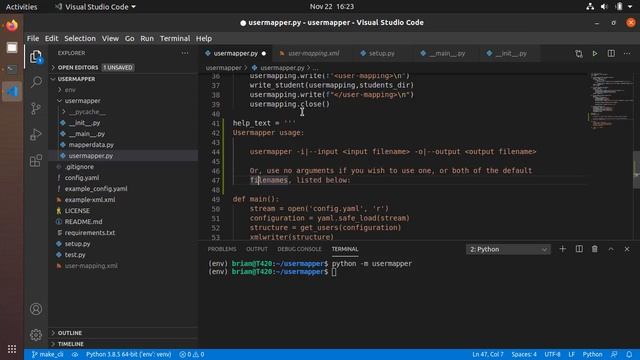The width and height of the screenshot is (640, 360).
Task: Open the Search view in activity bar
Action: pyautogui.click(x=36, y=82)
